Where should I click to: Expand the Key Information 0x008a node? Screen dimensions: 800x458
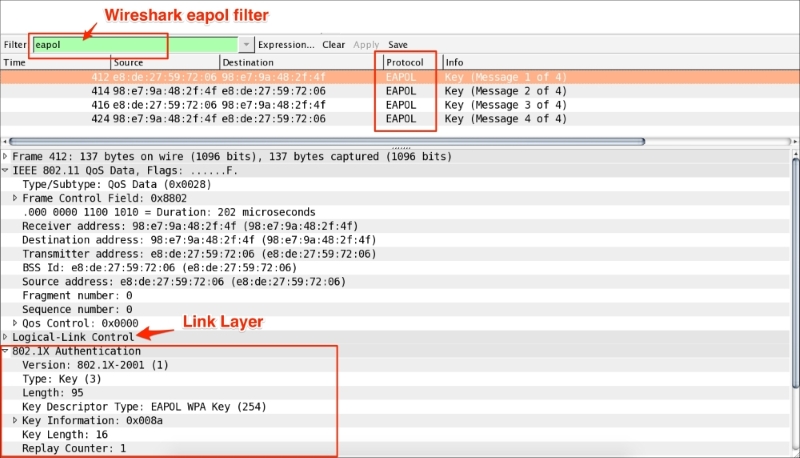(x=15, y=420)
